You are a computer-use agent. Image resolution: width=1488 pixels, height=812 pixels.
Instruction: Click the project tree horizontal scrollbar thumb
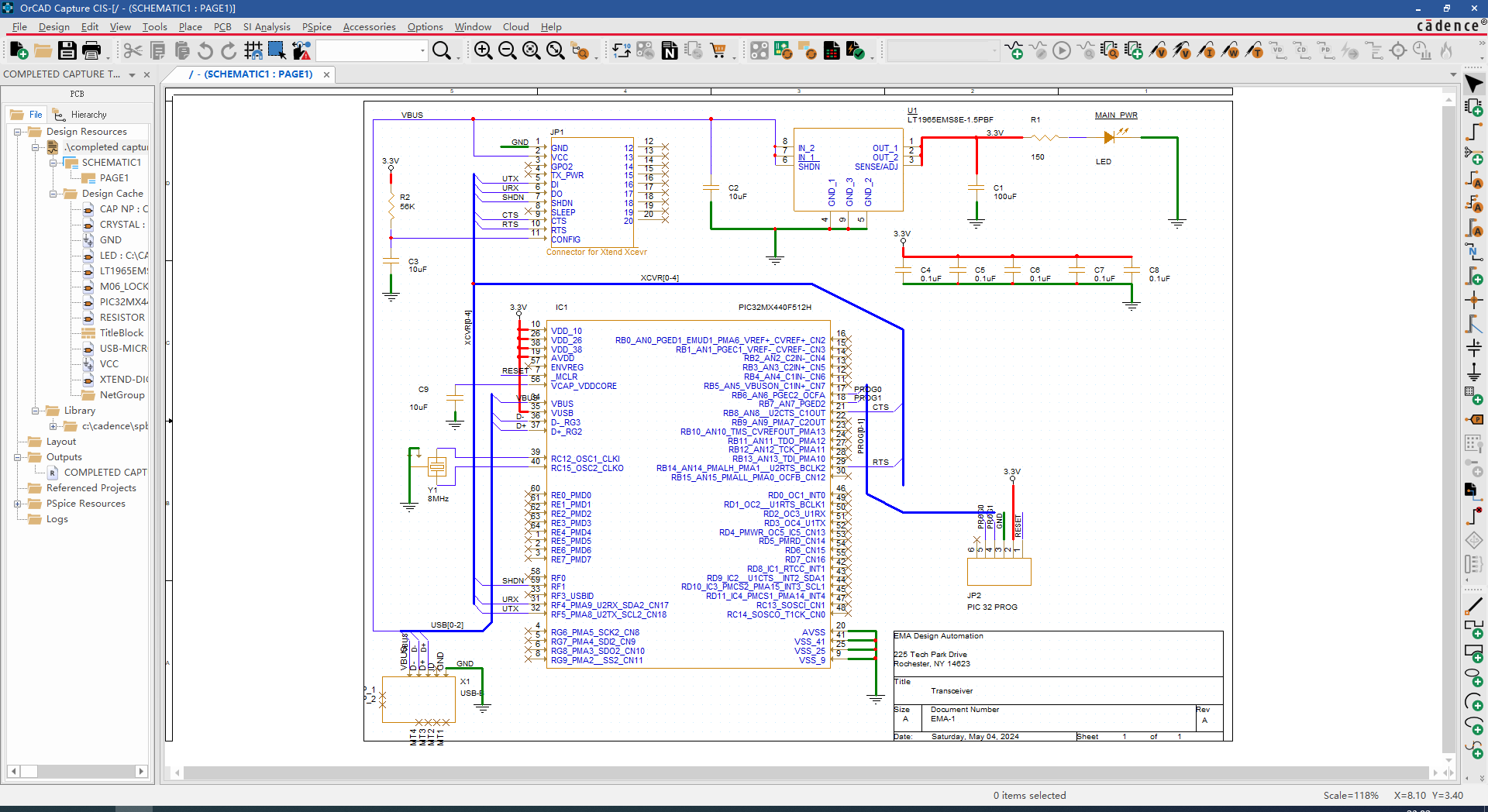(x=29, y=771)
